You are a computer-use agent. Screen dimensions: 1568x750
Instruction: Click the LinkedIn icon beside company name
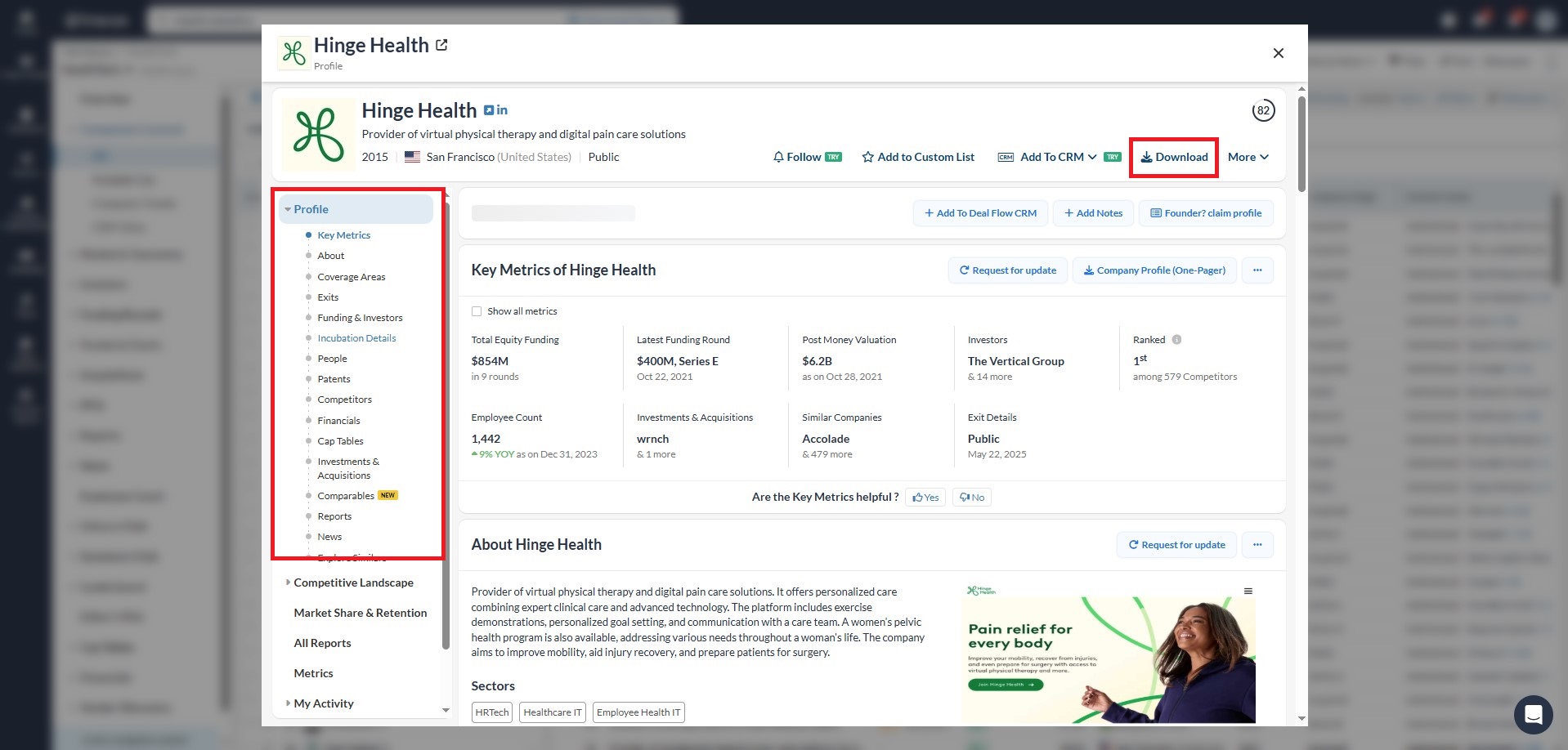click(502, 110)
